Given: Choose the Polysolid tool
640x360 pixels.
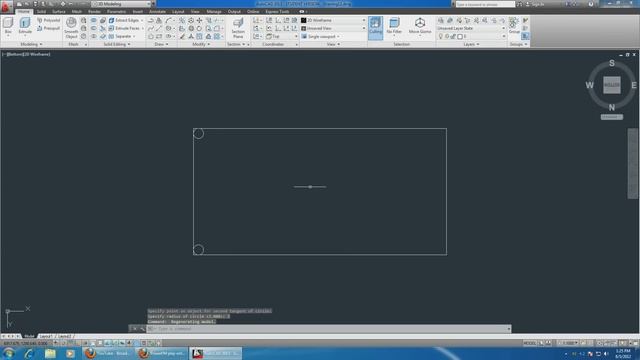Looking at the screenshot, I should coord(49,20).
